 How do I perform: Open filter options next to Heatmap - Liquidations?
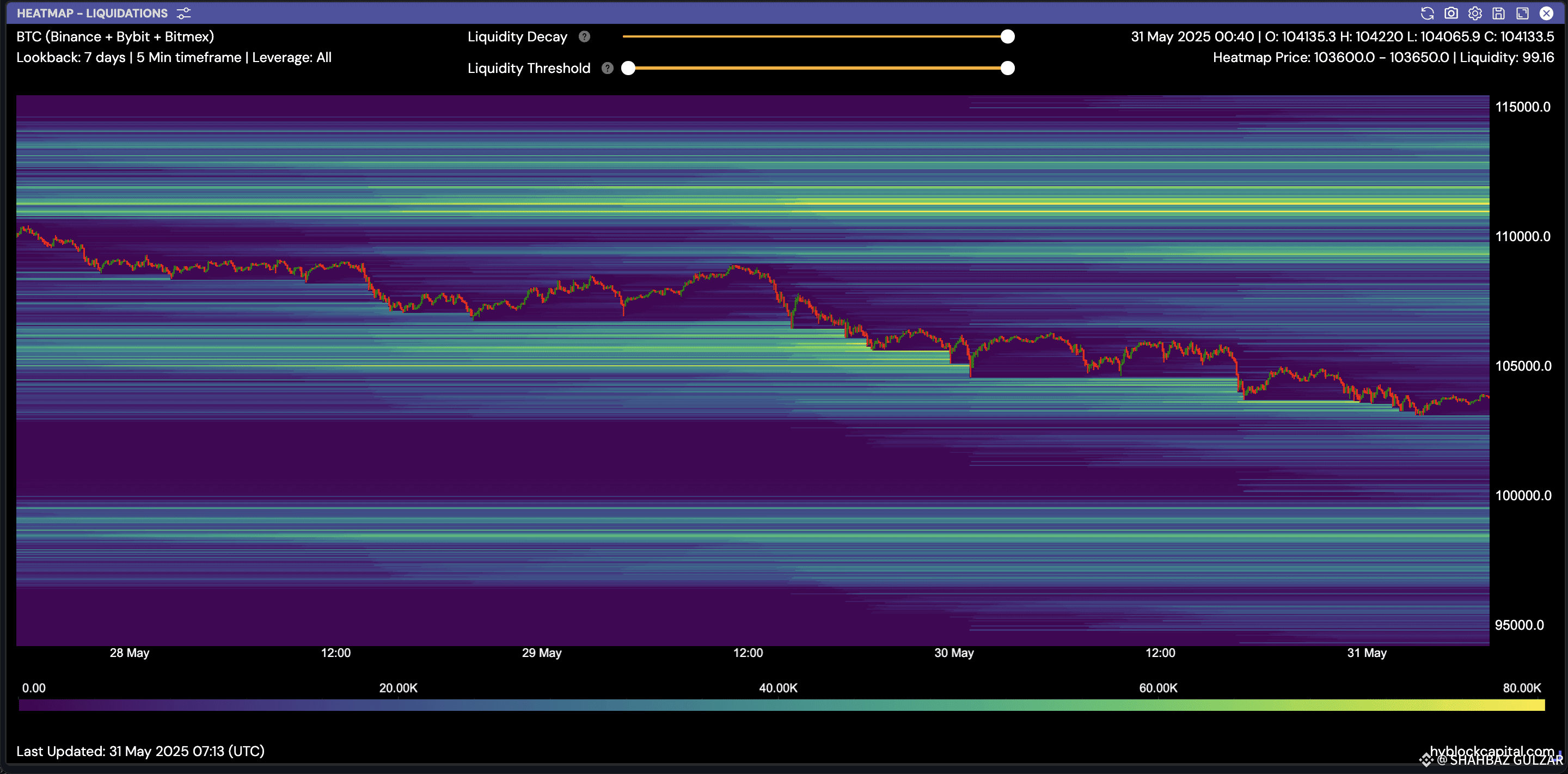[183, 14]
